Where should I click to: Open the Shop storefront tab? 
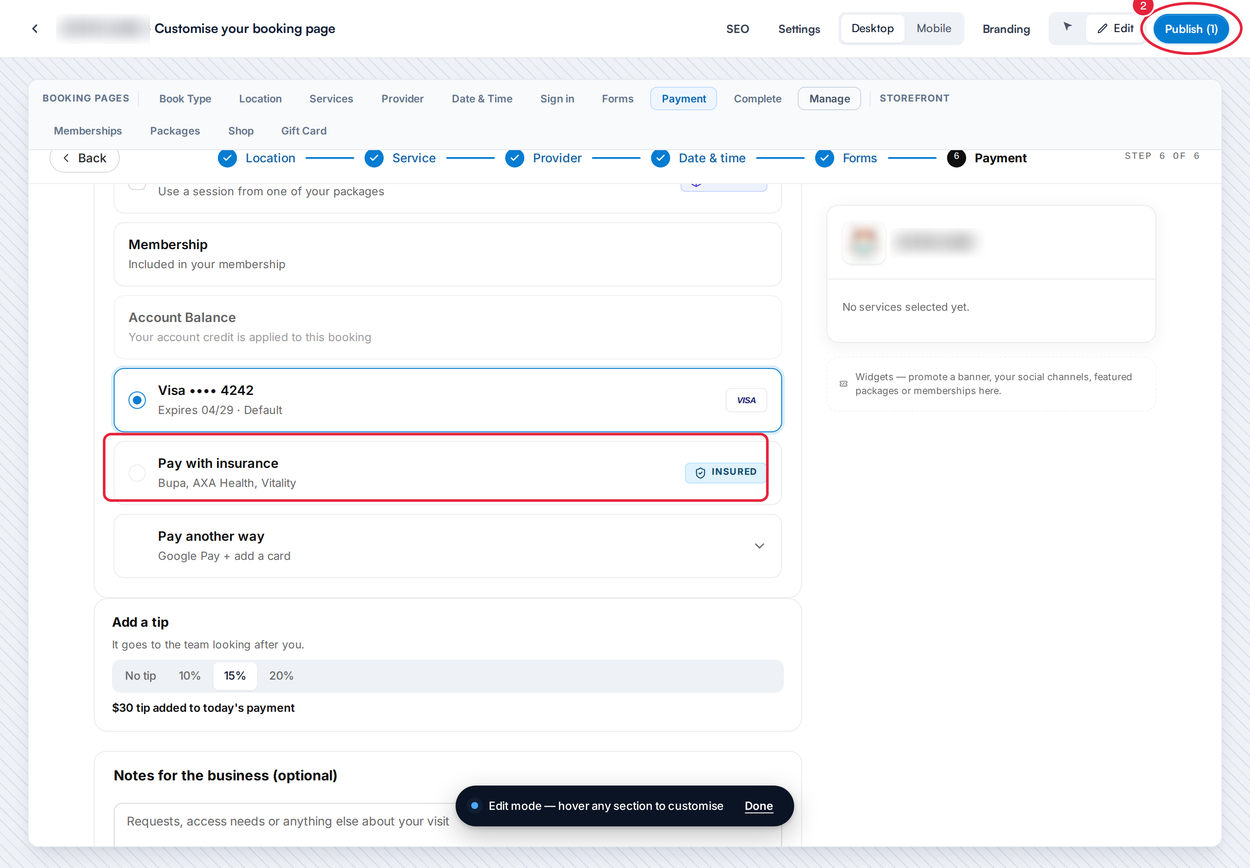pos(241,131)
